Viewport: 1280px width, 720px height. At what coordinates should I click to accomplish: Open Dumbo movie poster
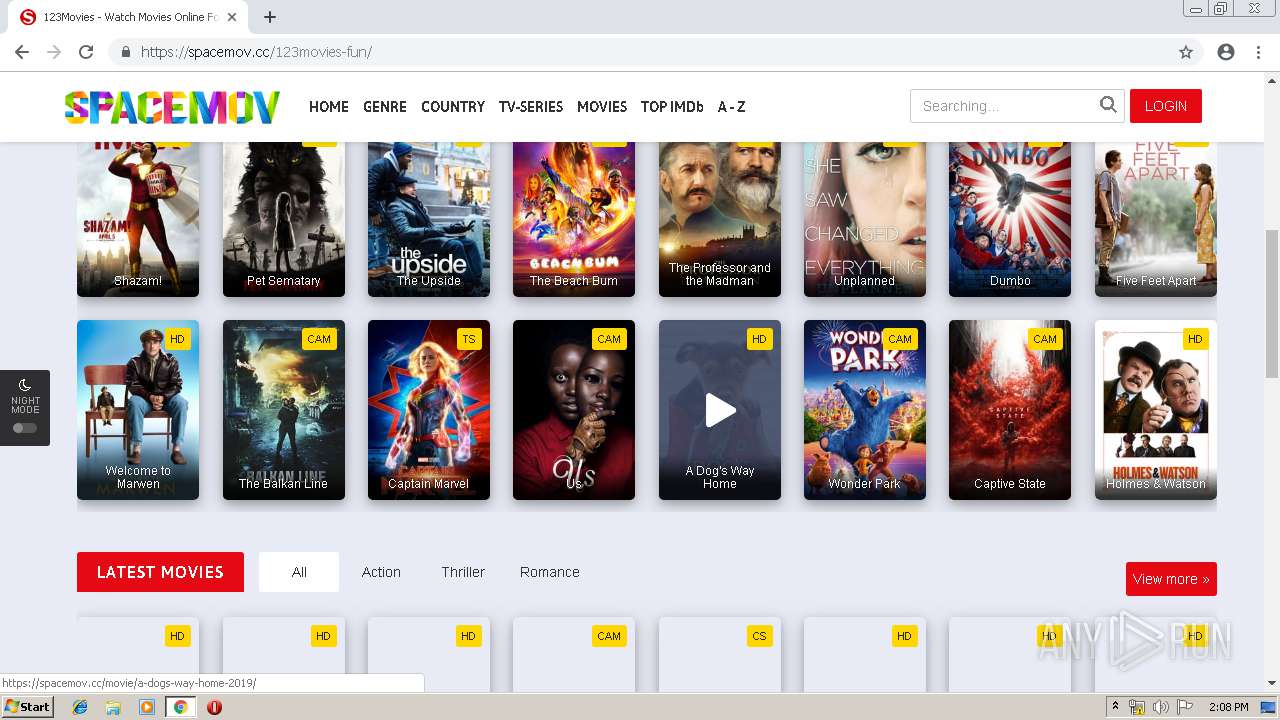(1010, 219)
